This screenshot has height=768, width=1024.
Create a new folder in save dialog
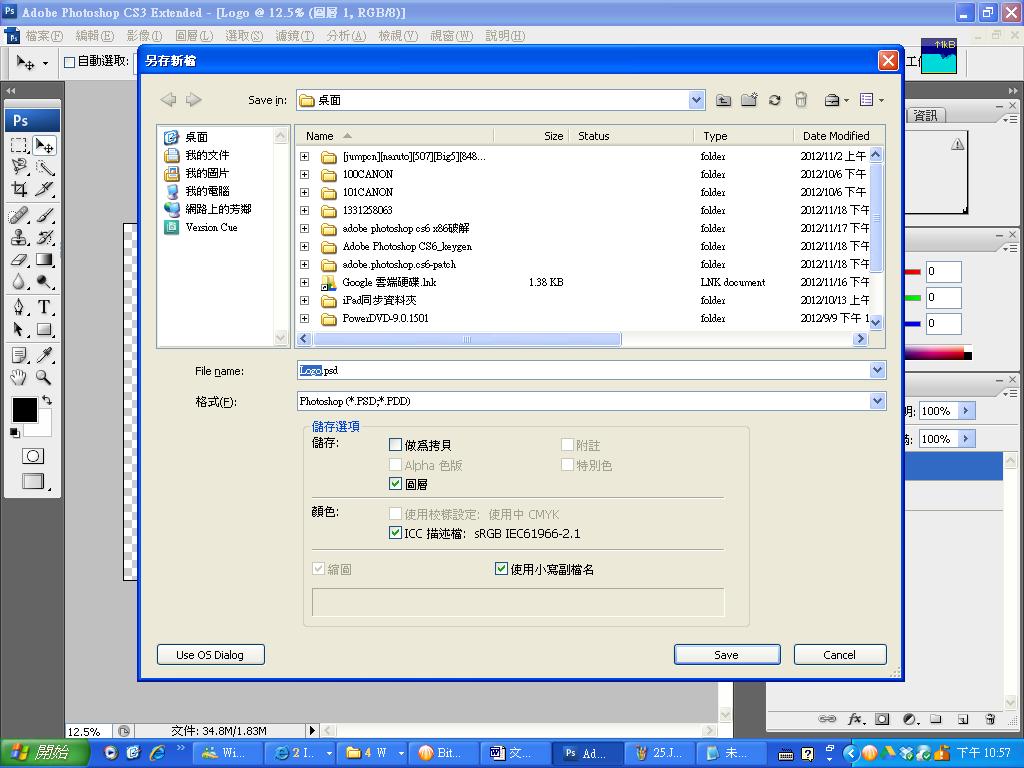[749, 100]
